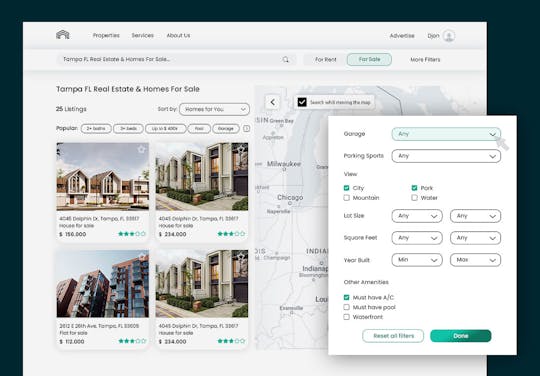The width and height of the screenshot is (540, 376).
Task: Uncheck the Park view checkbox
Action: pos(414,188)
